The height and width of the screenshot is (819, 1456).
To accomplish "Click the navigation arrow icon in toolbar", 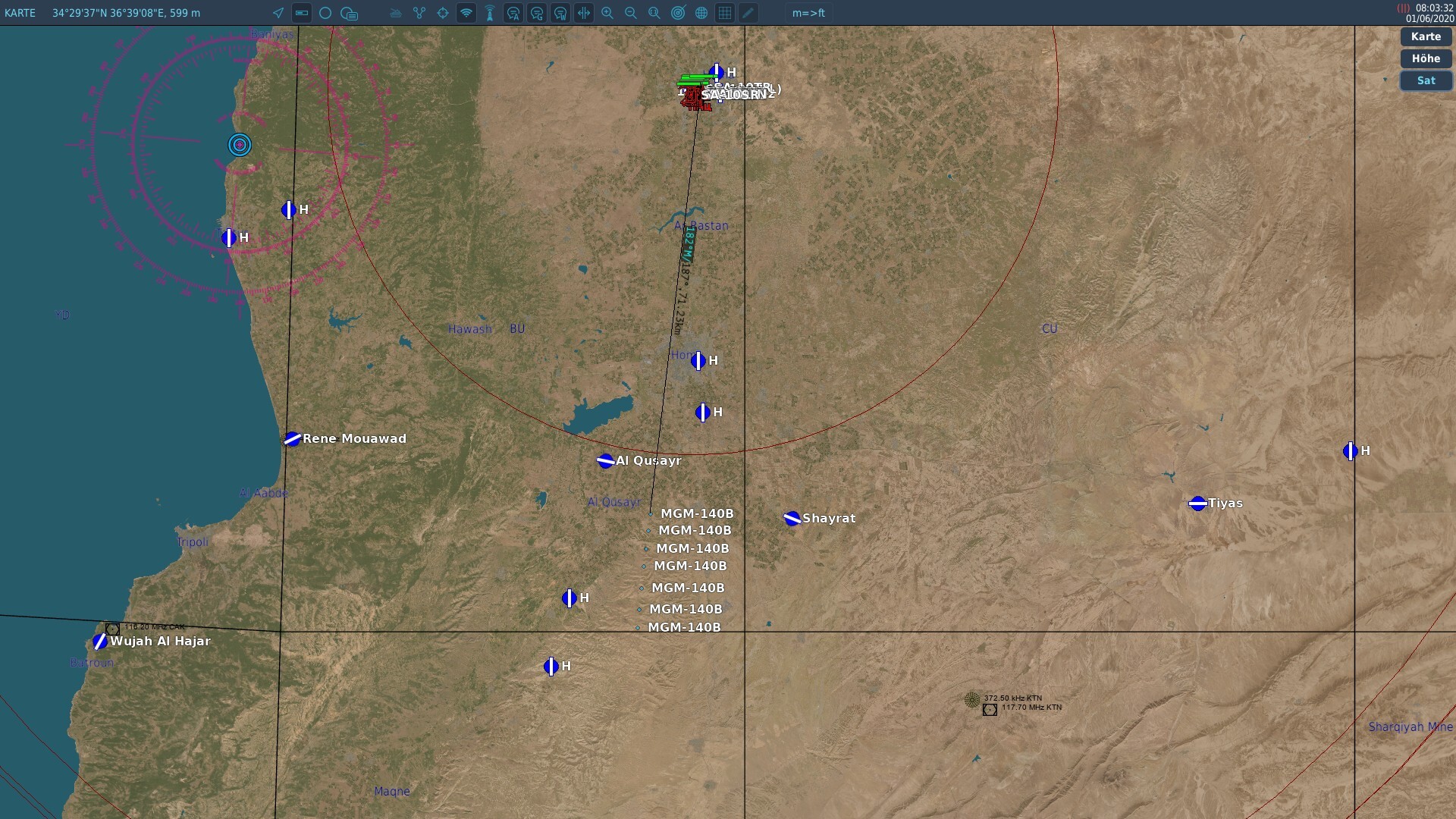I will [278, 13].
